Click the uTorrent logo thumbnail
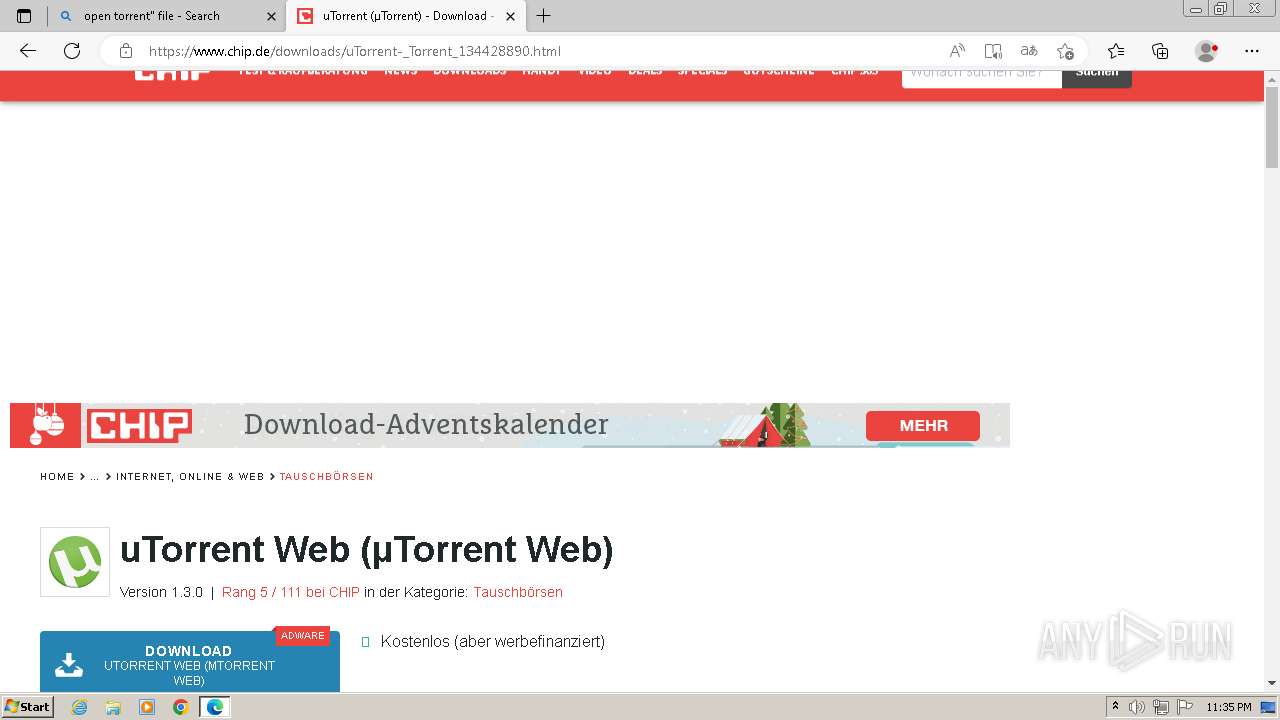The image size is (1280, 720). 75,562
